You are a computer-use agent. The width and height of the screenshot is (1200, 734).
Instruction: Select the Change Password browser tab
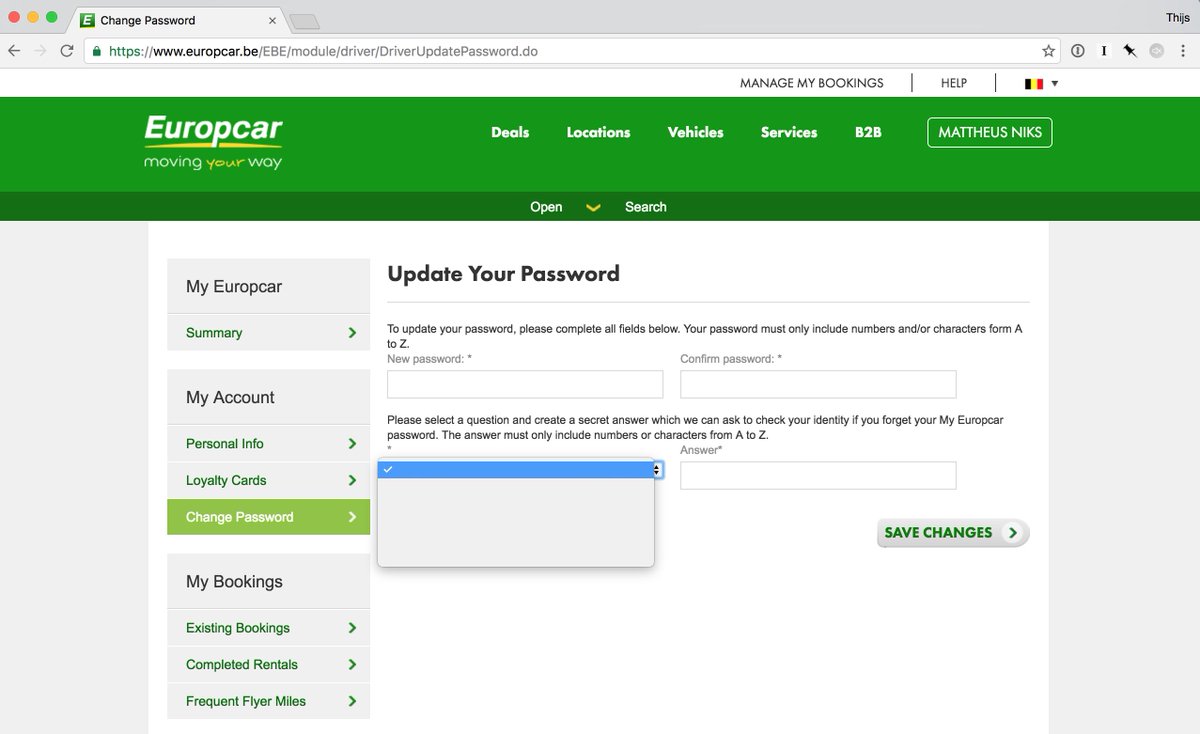coord(178,20)
